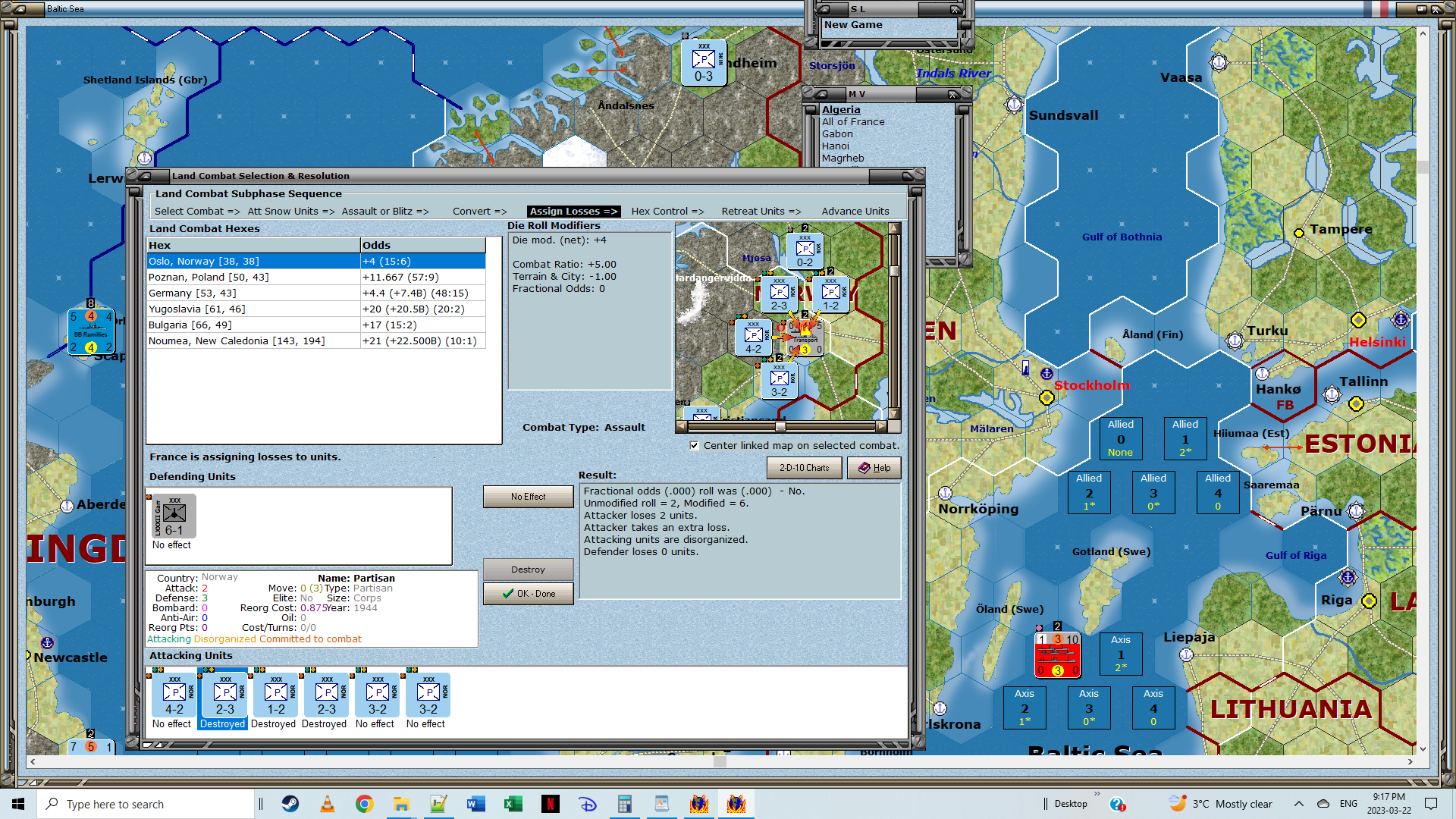
Task: Click the red naval counter near Liepaja
Action: coord(1058,654)
